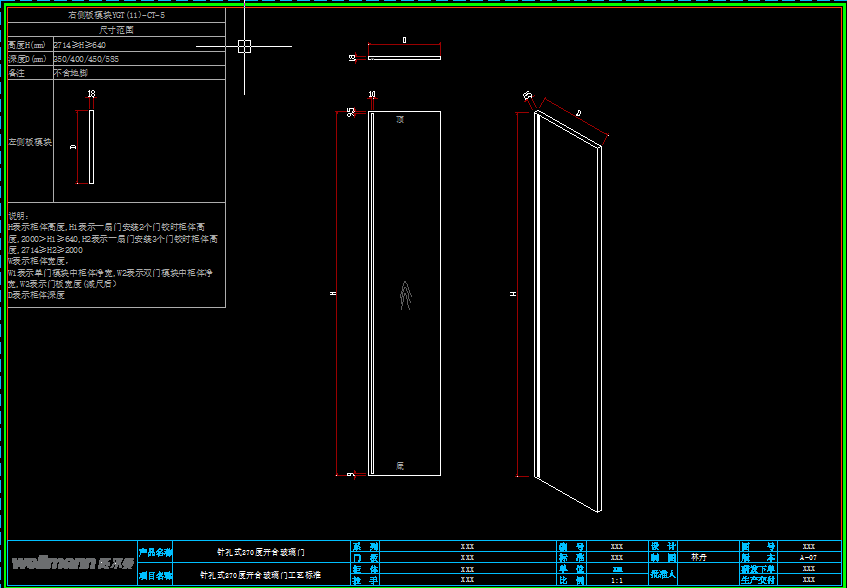The height and width of the screenshot is (588, 847).
Task: Click the D dimension on isometric view
Action: [577, 114]
